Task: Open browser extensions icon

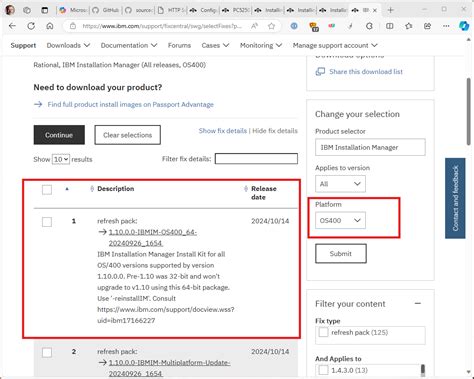Action: point(369,26)
